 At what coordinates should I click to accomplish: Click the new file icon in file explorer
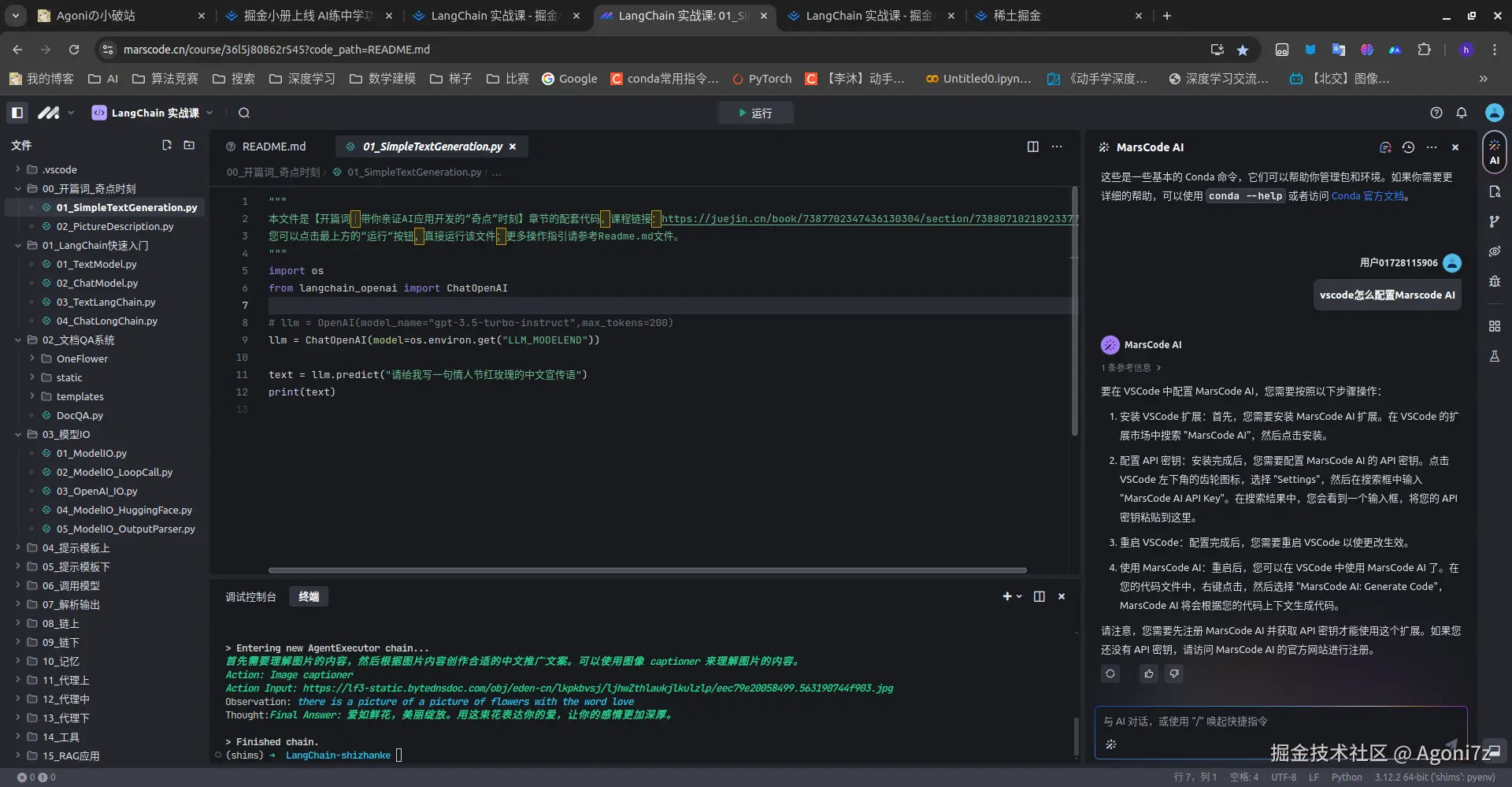tap(167, 145)
